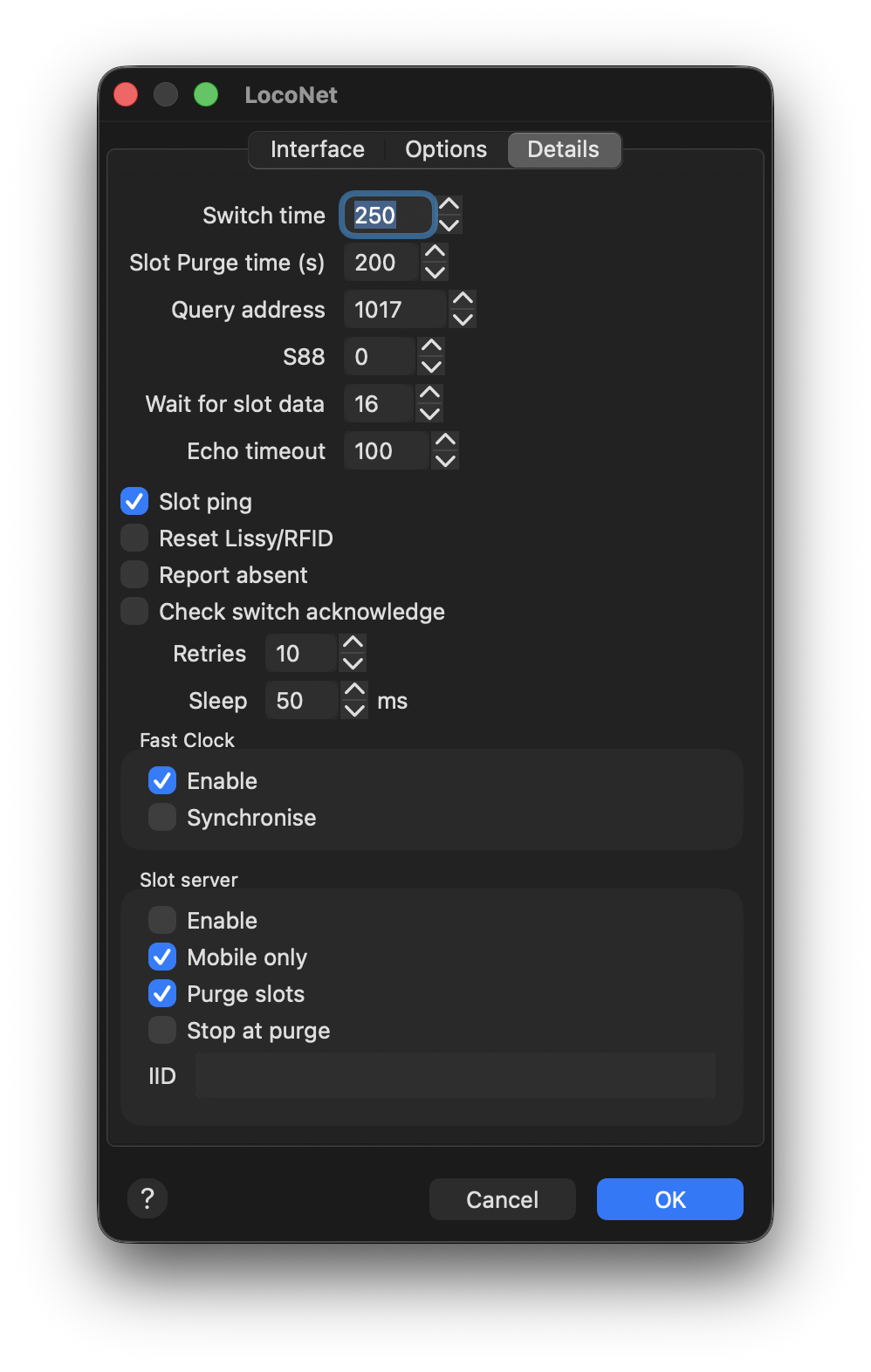
Task: Increase the Retries count
Action: click(353, 643)
